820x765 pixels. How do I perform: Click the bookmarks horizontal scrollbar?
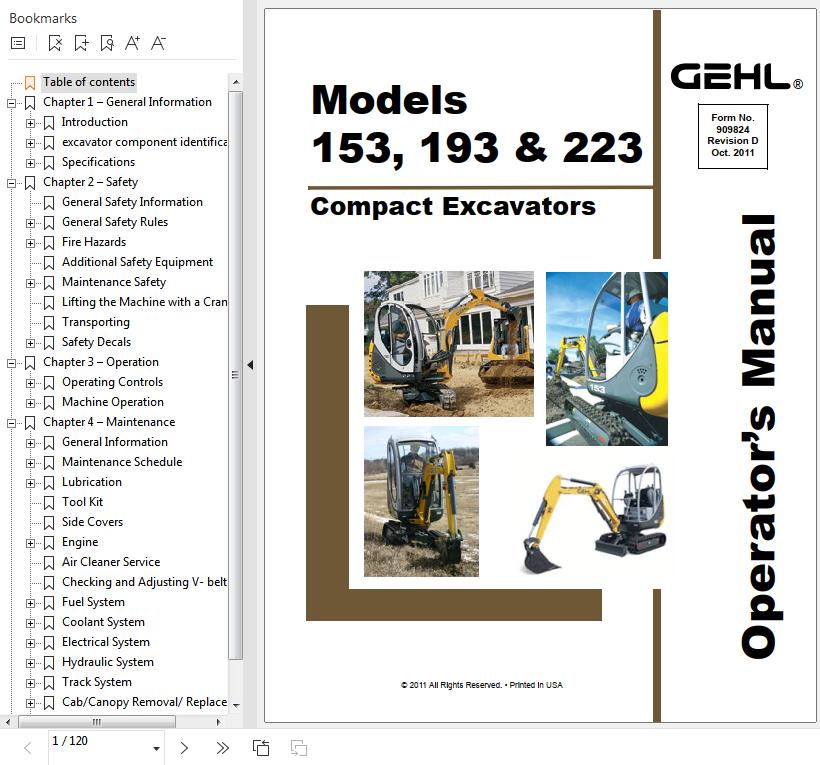pos(96,721)
